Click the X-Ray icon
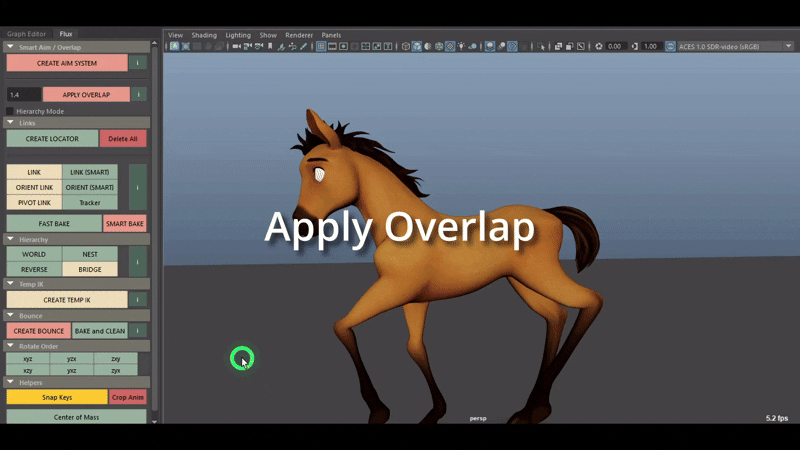Screen dimensions: 800x450 [x=558, y=46]
